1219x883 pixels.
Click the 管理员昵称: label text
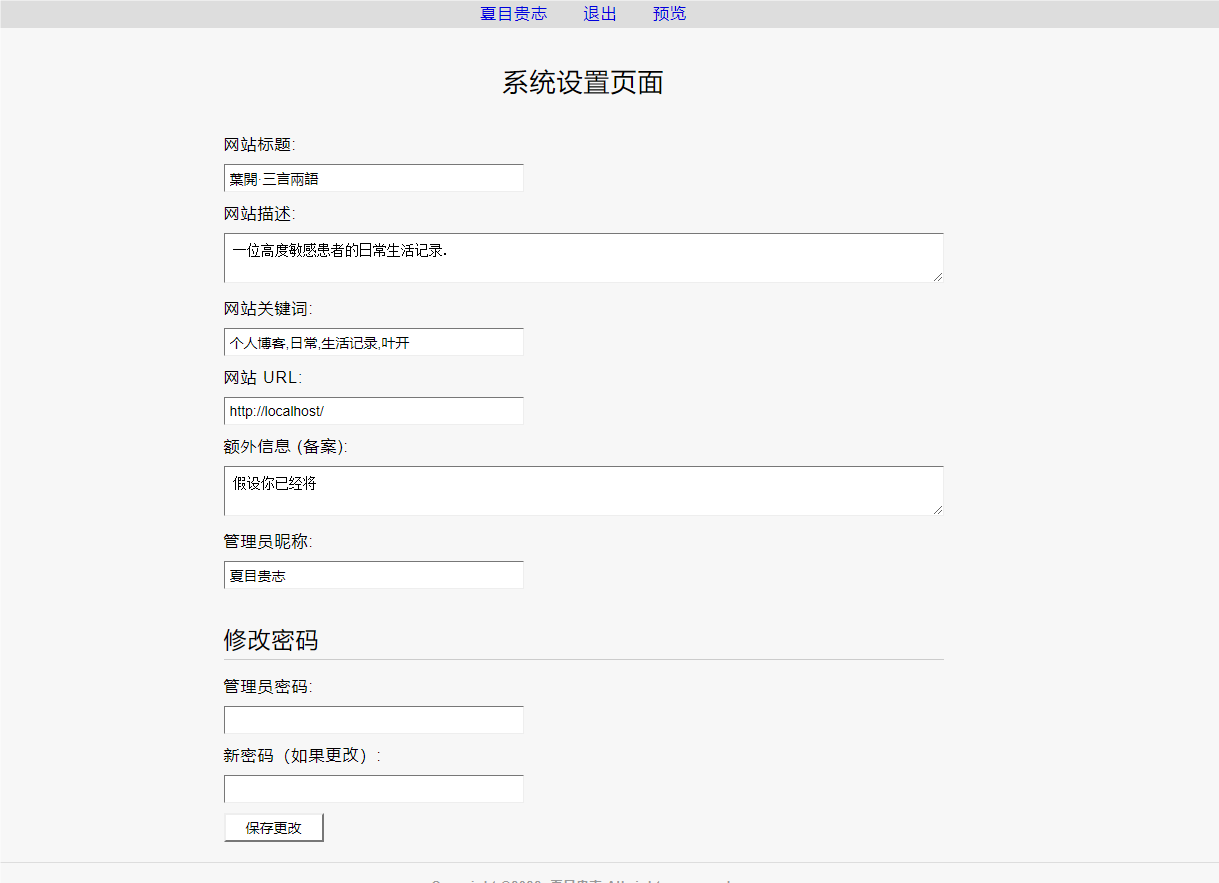(268, 542)
